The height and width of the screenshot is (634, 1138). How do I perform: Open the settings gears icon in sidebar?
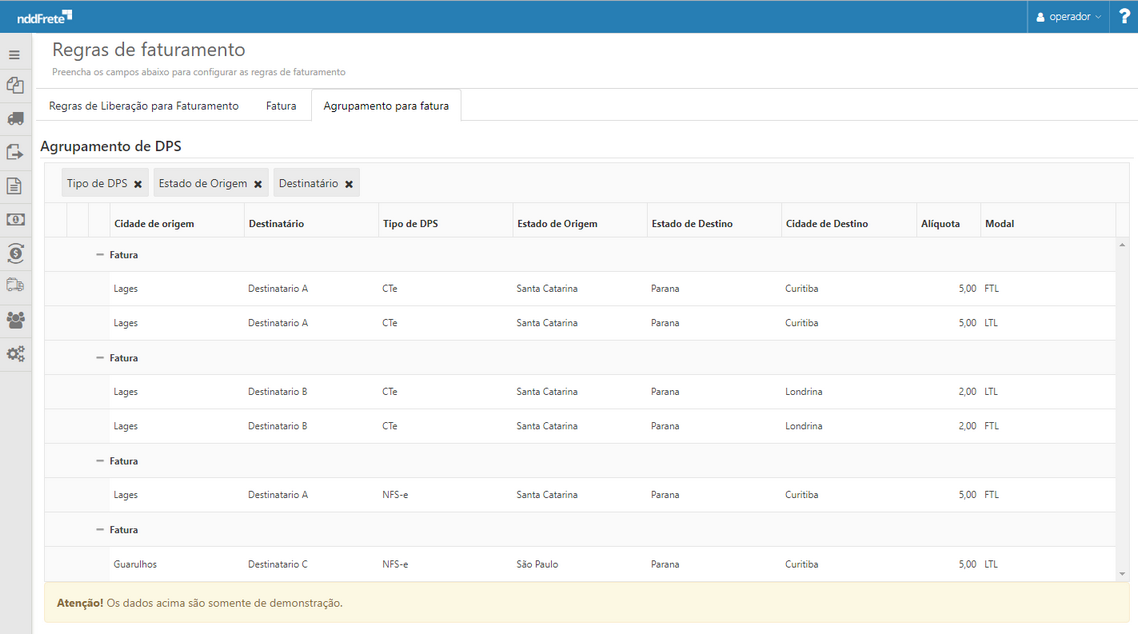coord(15,354)
